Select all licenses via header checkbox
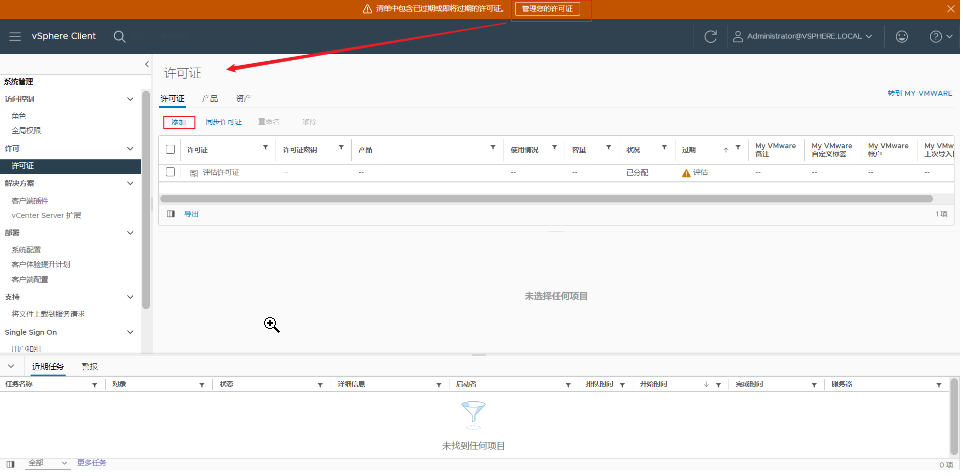963x476 pixels. (171, 149)
